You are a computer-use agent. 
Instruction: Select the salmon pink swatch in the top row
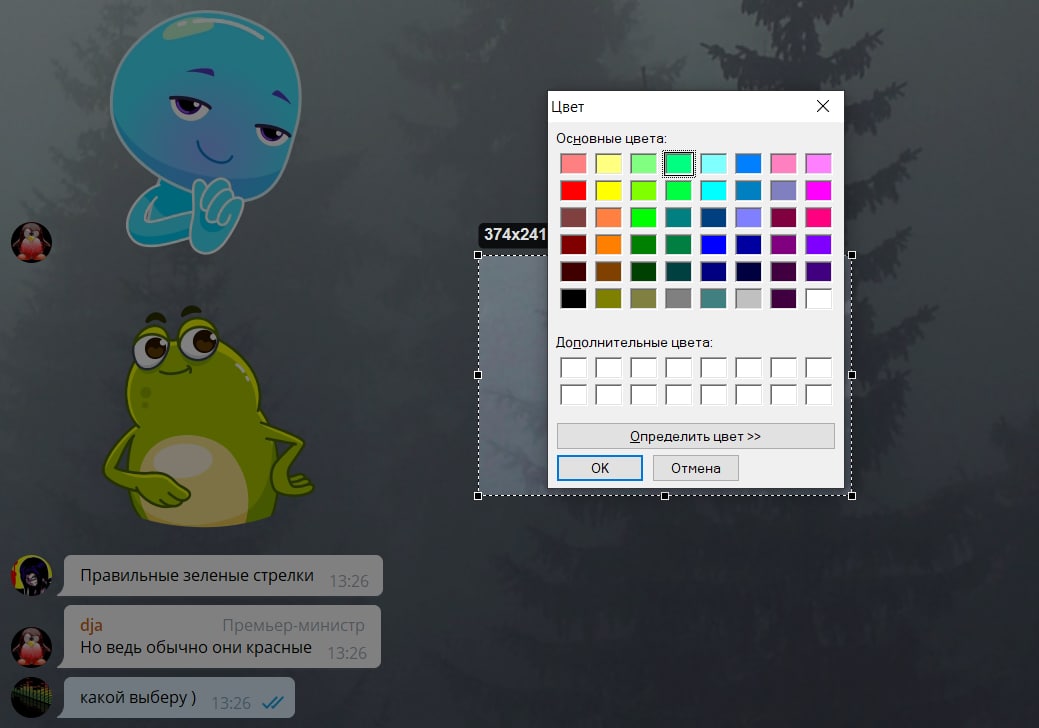click(x=573, y=164)
